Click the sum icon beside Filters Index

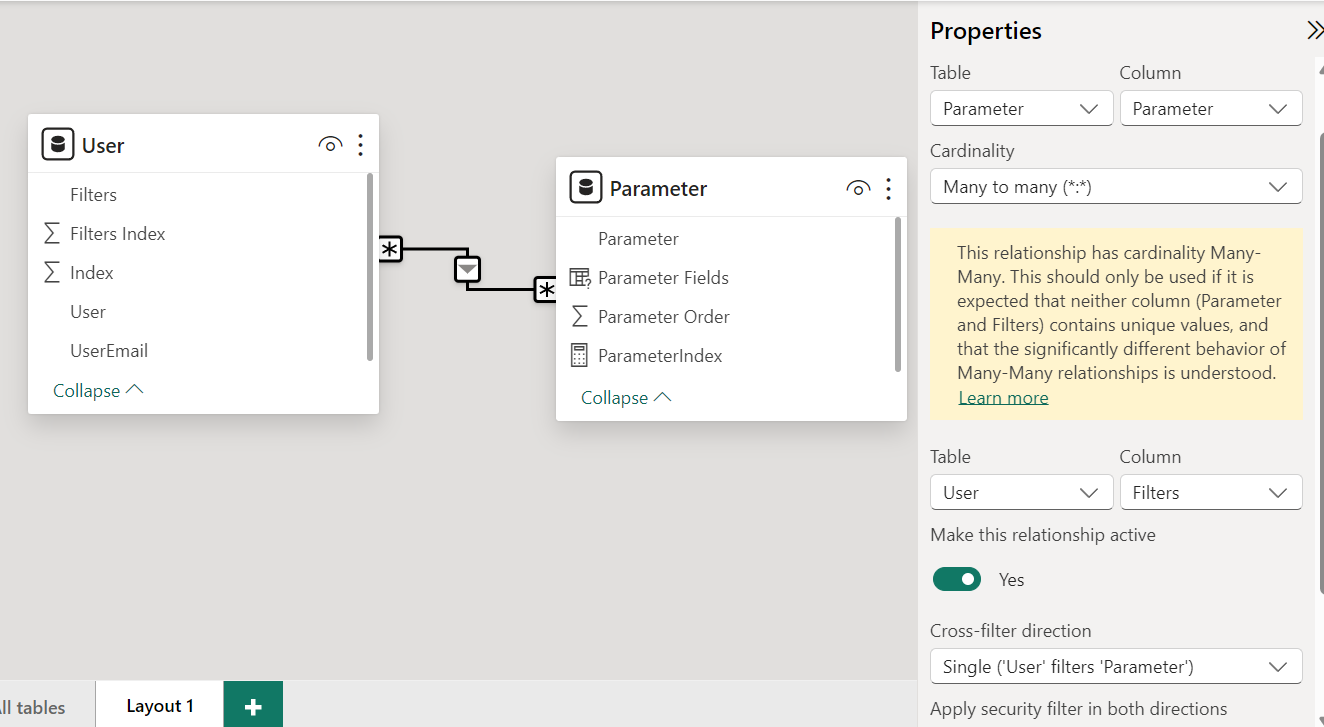click(52, 233)
